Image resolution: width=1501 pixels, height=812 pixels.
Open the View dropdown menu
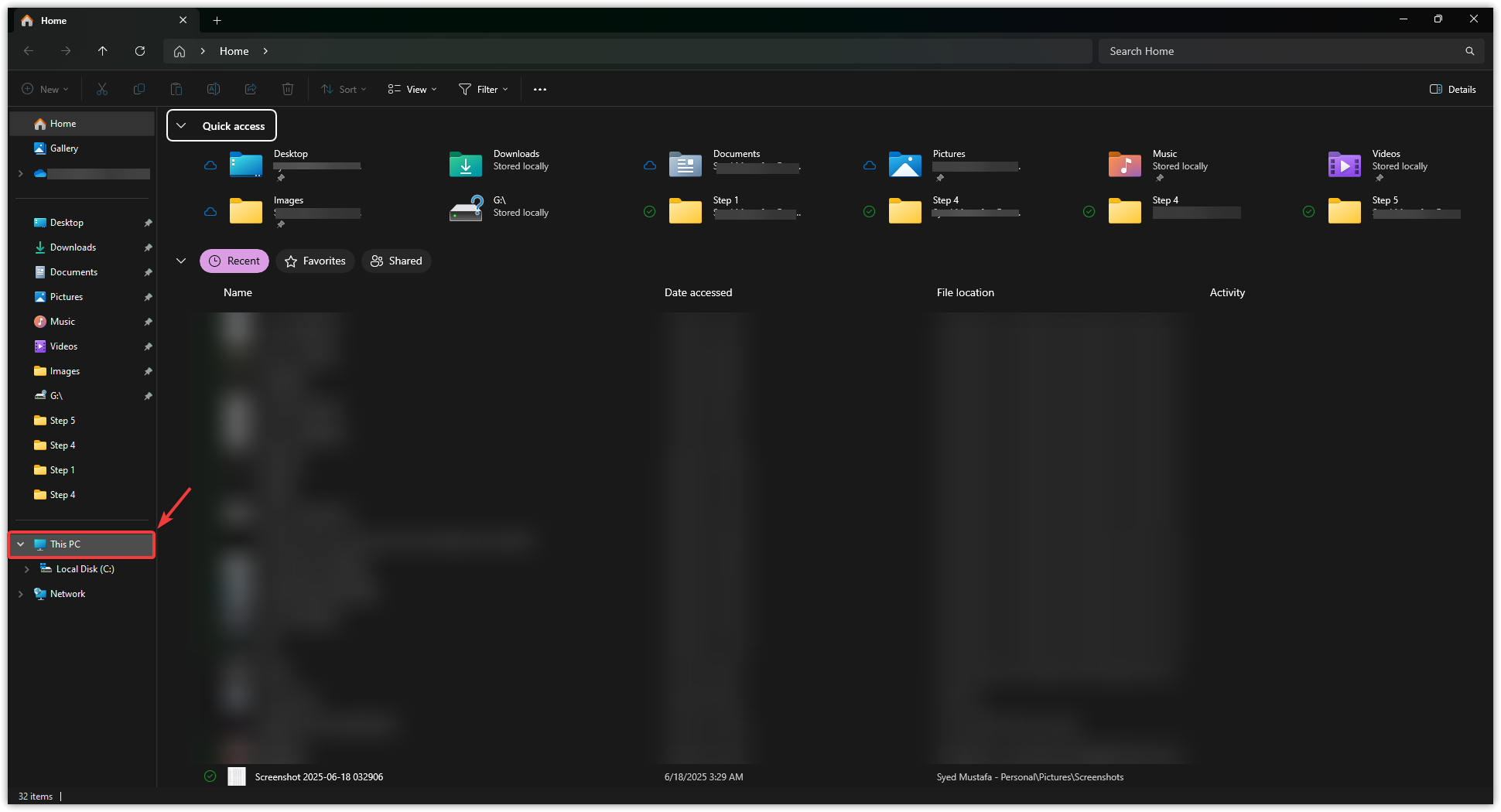[413, 90]
